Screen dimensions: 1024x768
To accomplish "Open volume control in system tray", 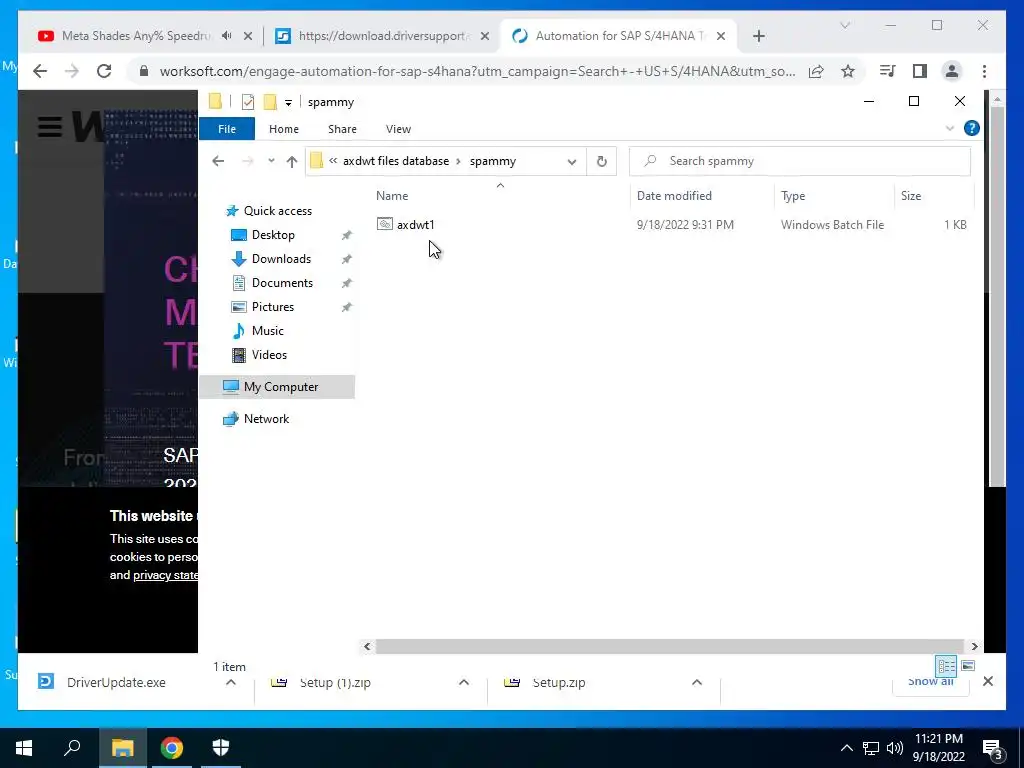I will [895, 748].
